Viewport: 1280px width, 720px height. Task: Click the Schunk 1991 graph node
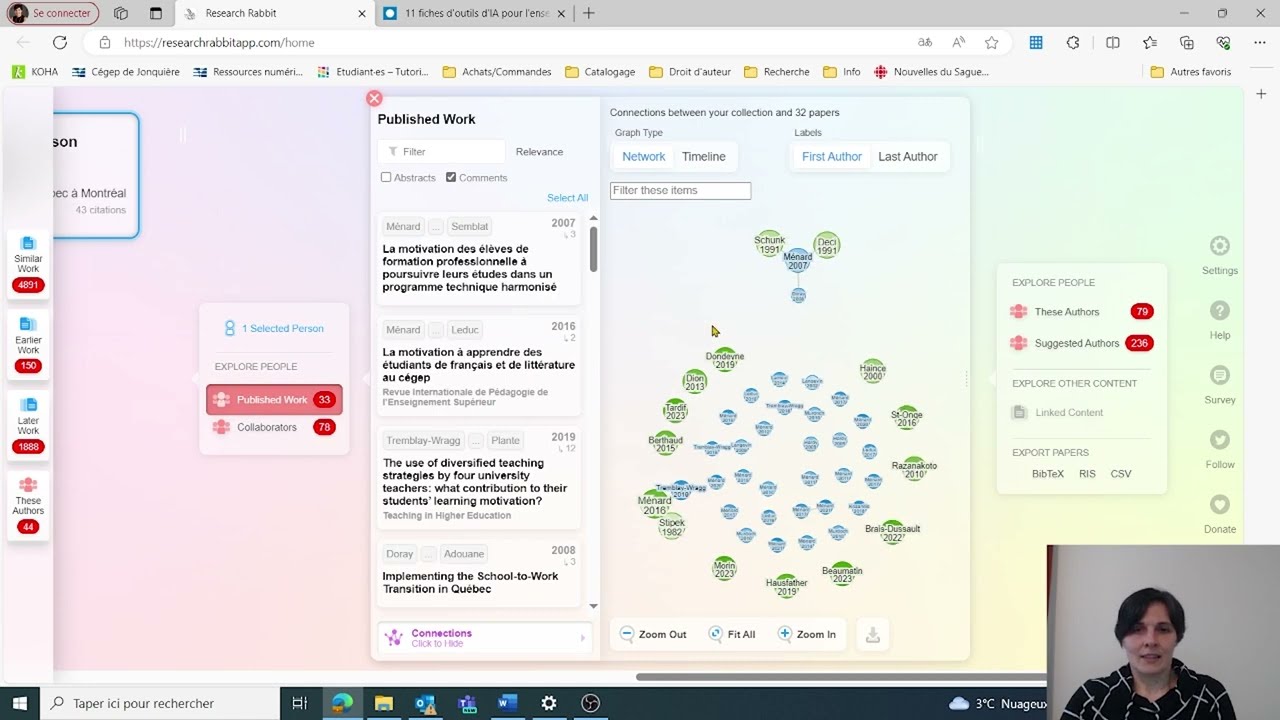[x=770, y=244]
